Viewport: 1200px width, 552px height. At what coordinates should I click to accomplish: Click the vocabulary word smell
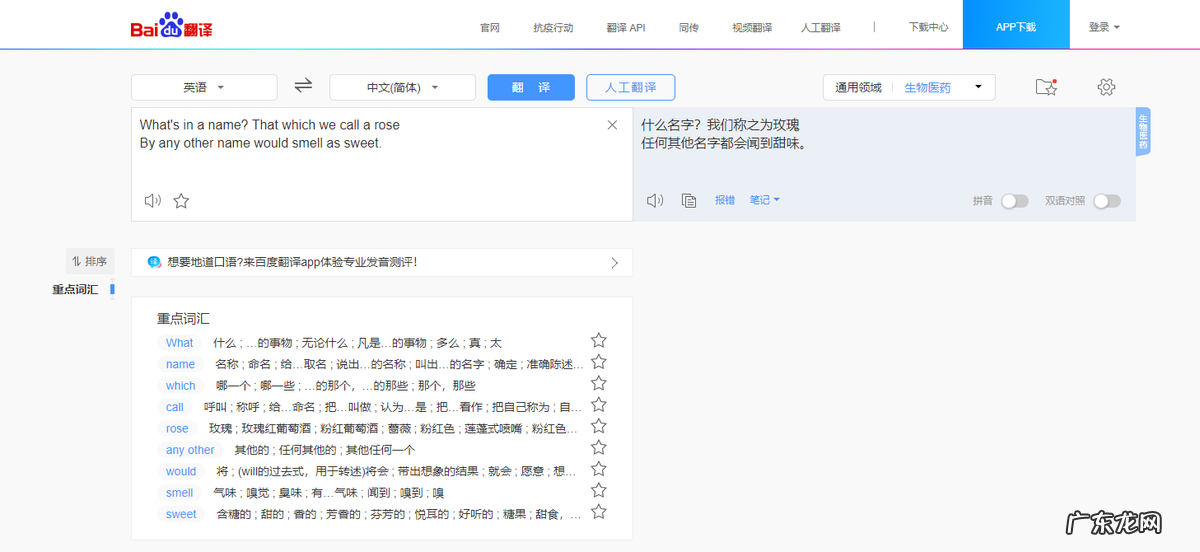180,492
